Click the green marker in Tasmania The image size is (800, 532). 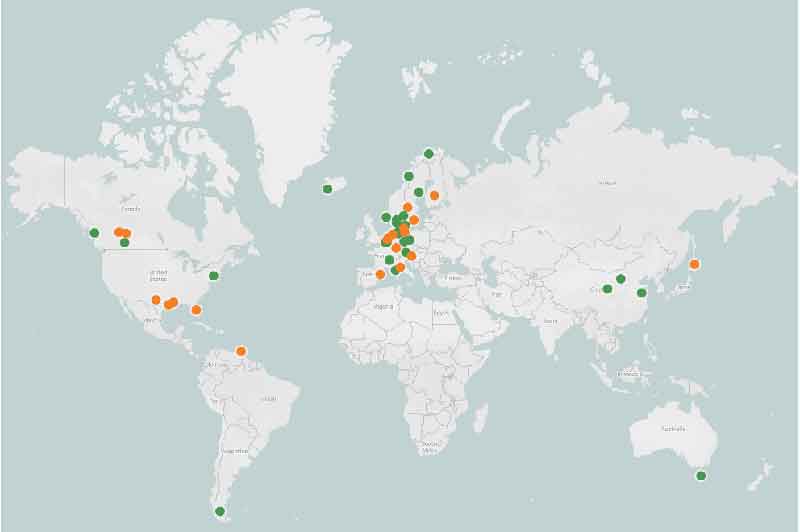701,476
